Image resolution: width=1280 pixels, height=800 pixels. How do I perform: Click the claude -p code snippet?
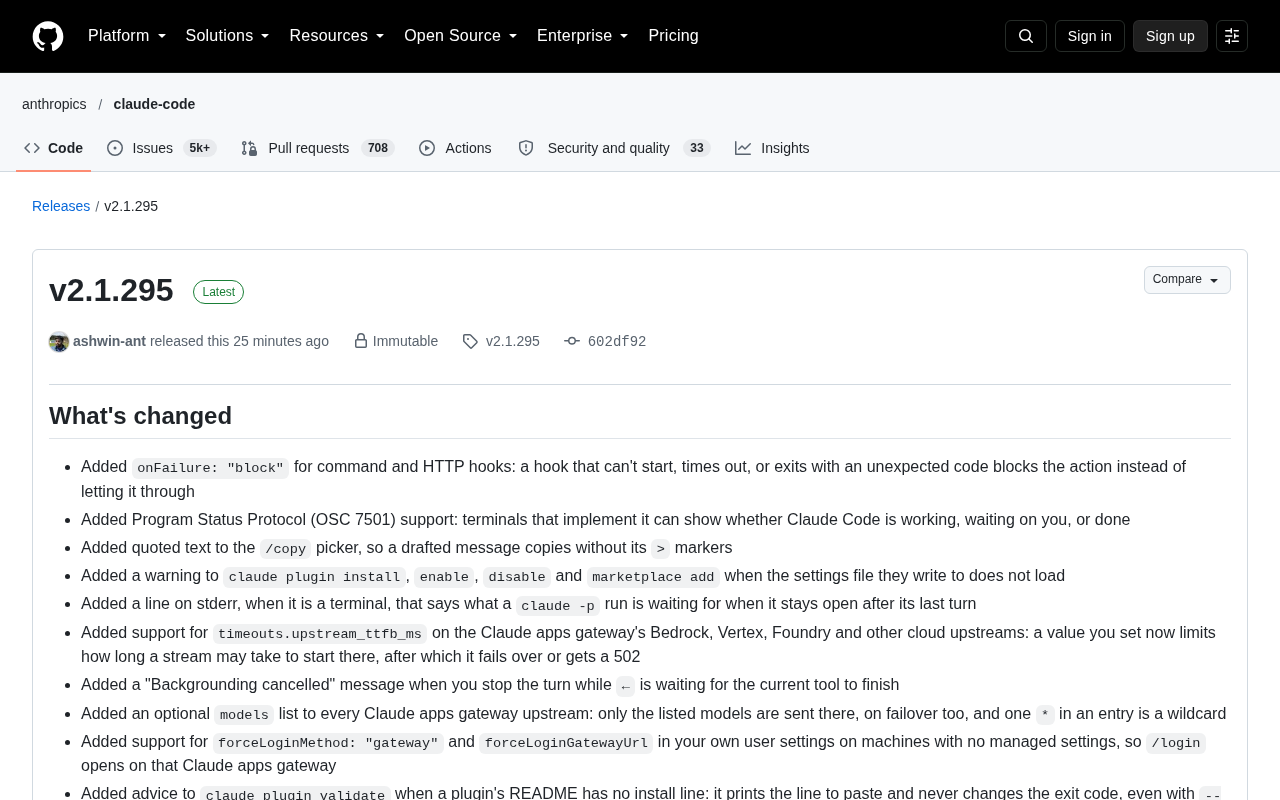(558, 606)
